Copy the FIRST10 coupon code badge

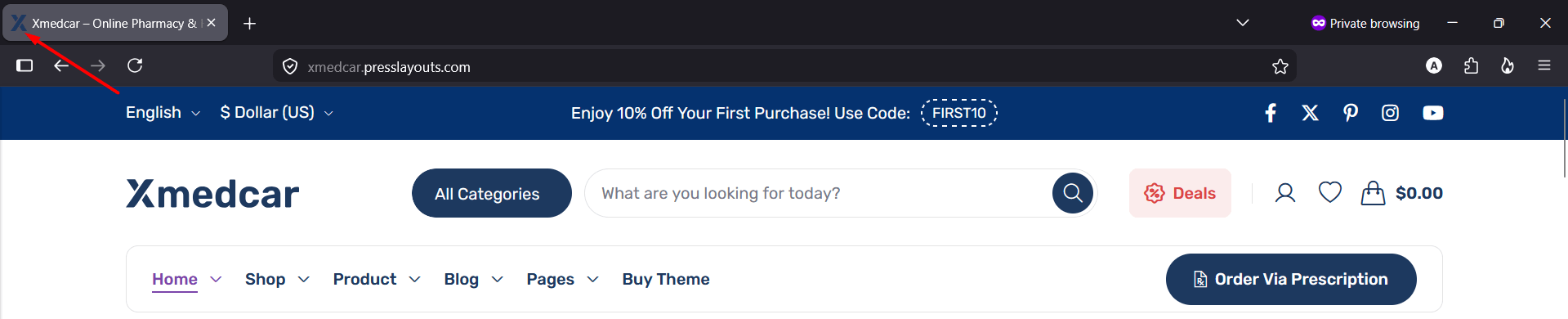pos(959,113)
